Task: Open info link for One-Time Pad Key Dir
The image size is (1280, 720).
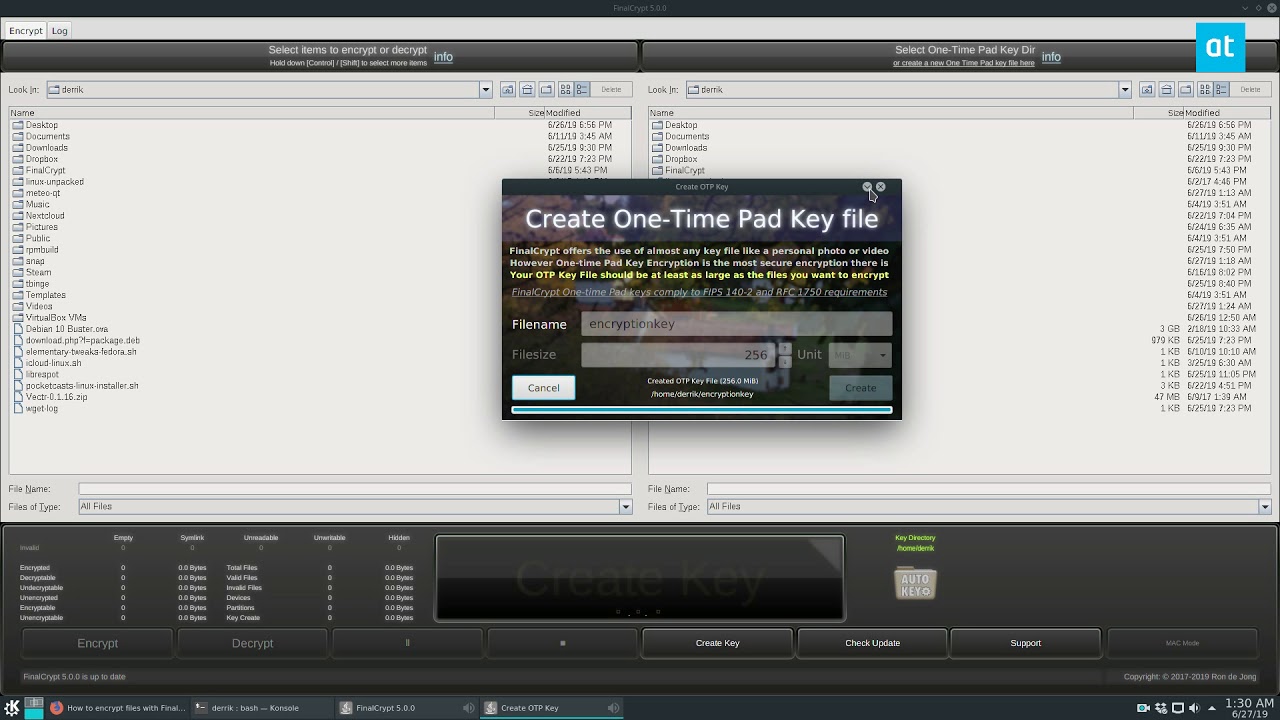Action: click(1051, 57)
